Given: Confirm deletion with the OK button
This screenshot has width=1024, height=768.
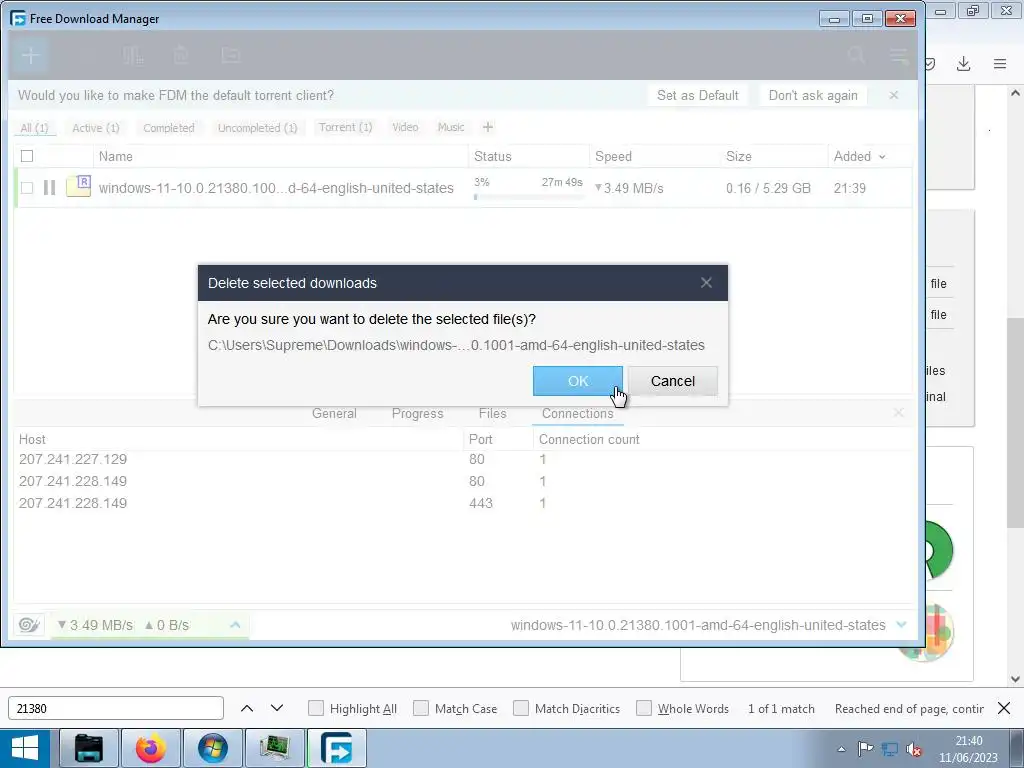Looking at the screenshot, I should pyautogui.click(x=578, y=381).
